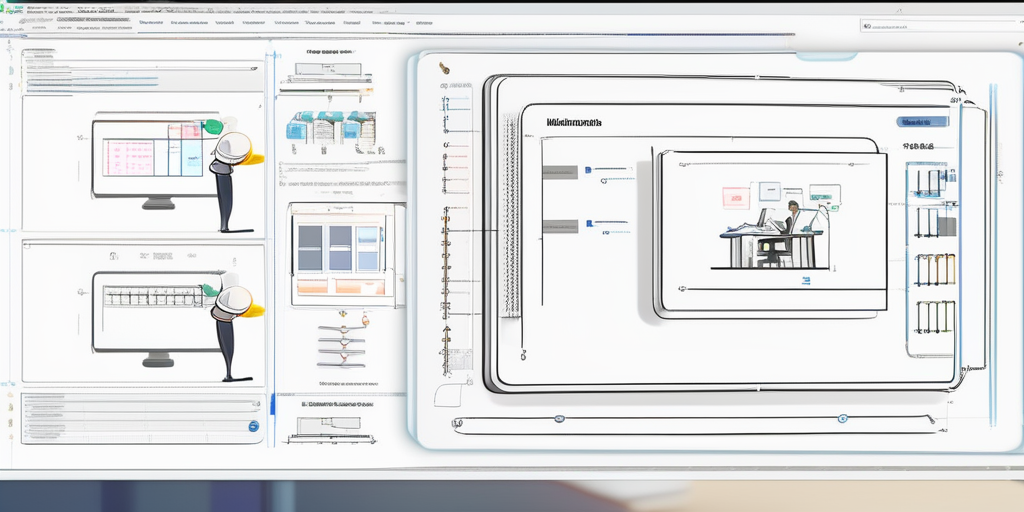Click the gold pin icon atop the main panel
This screenshot has width=1024, height=512.
click(x=443, y=68)
